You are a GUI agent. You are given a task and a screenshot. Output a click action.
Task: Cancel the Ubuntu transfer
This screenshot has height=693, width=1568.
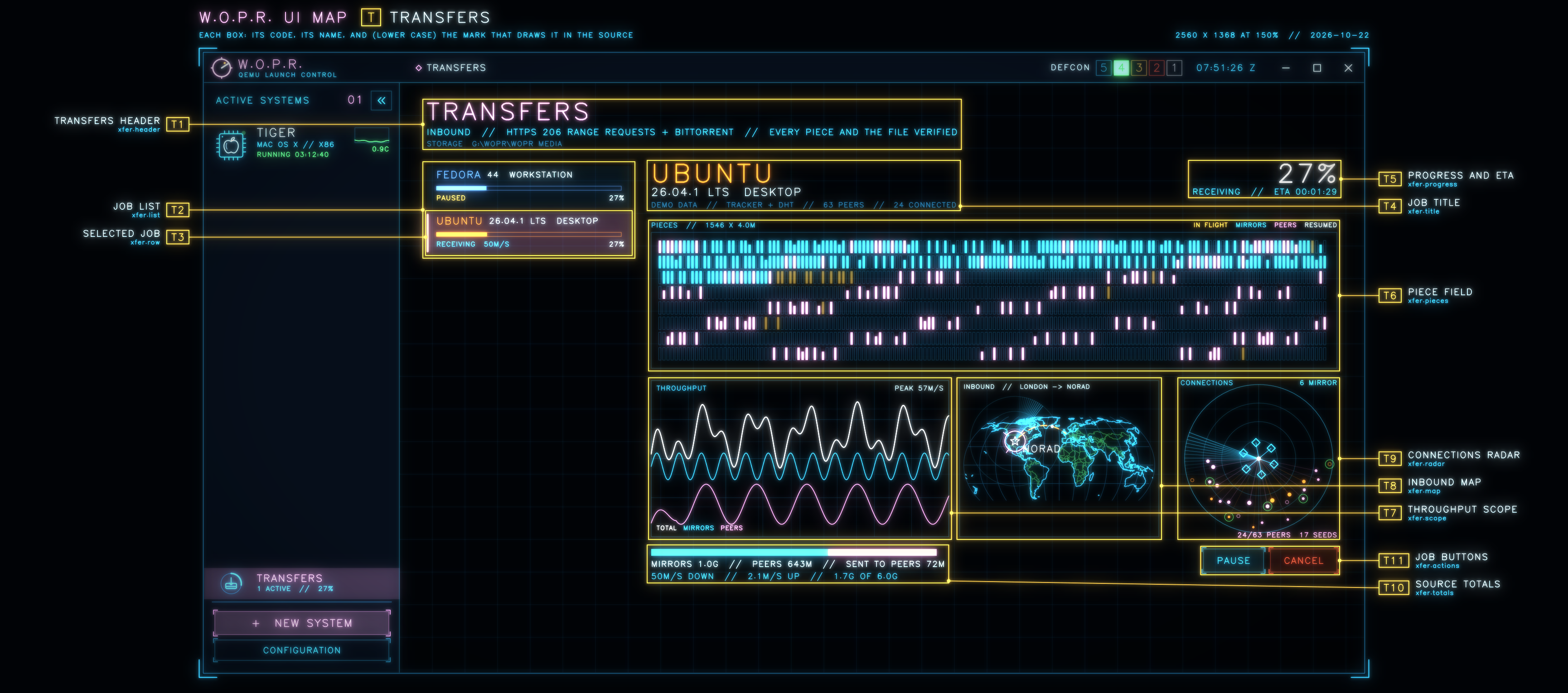point(1303,560)
